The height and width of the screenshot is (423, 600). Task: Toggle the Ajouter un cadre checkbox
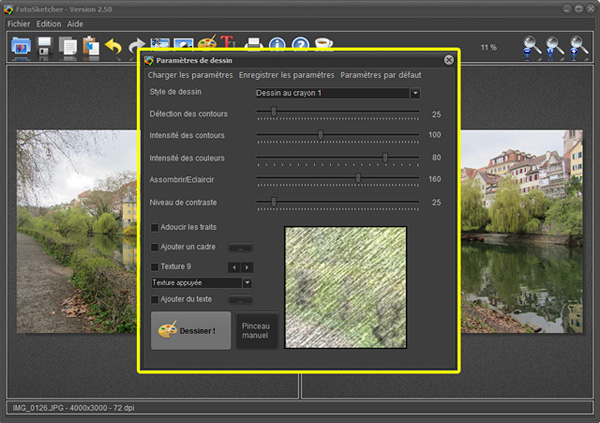point(154,247)
